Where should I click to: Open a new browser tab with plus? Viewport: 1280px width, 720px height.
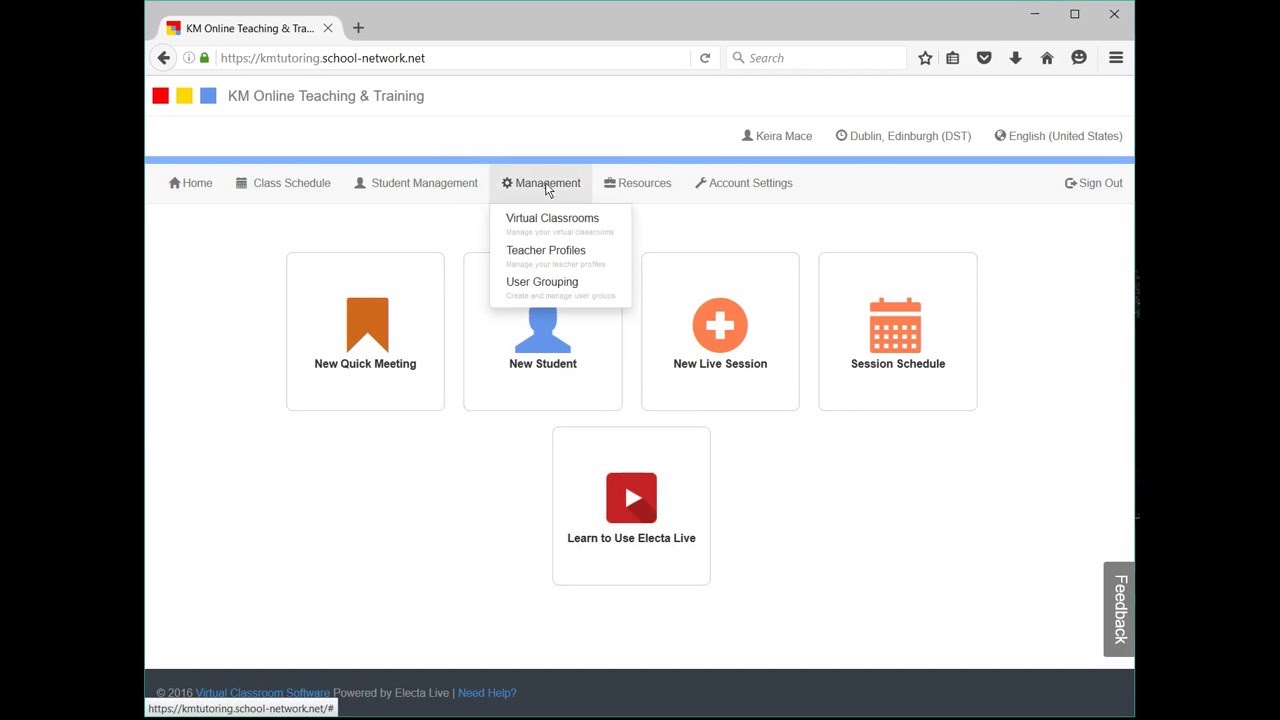pyautogui.click(x=358, y=28)
